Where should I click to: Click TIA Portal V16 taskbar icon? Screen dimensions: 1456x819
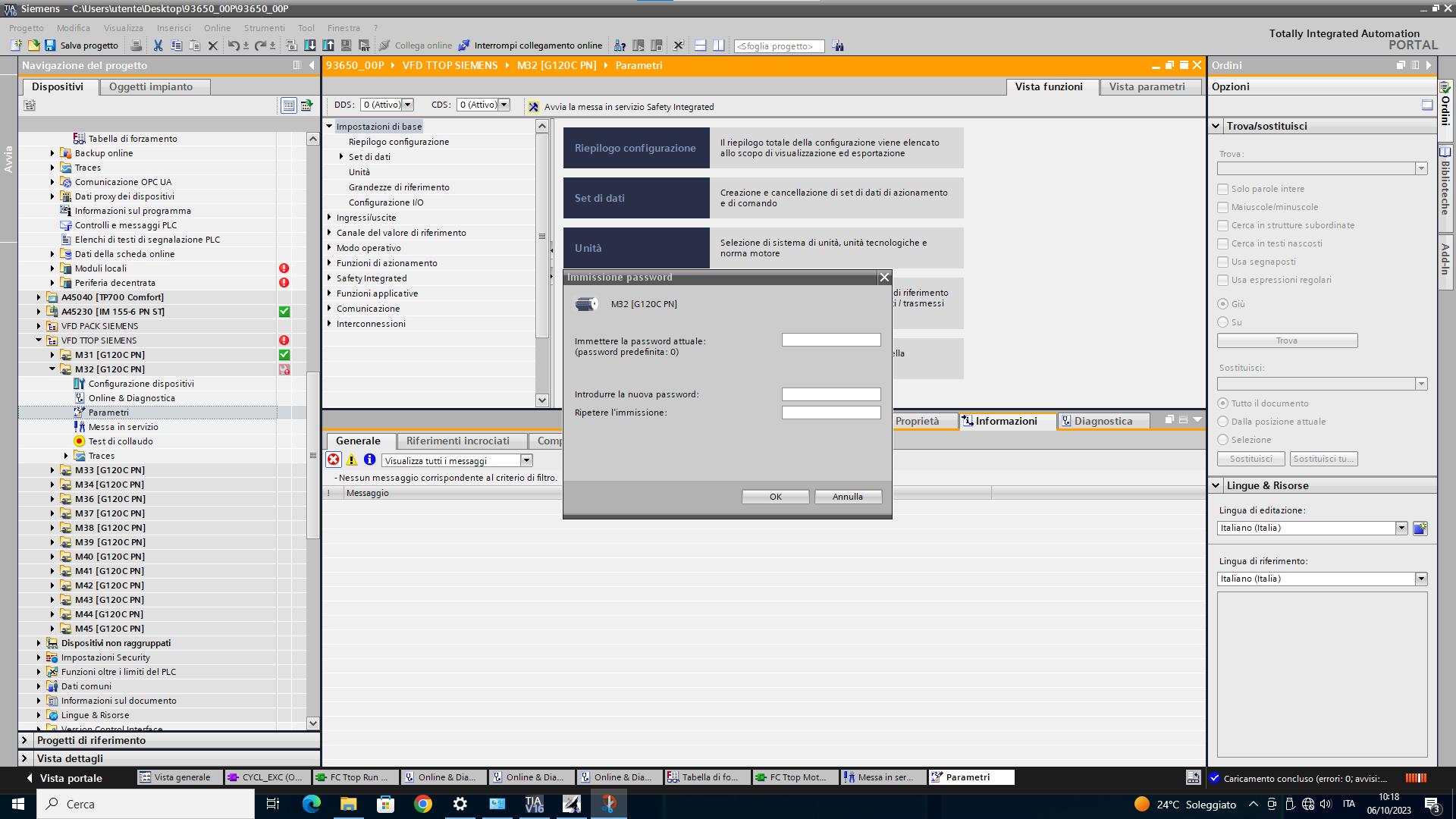pyautogui.click(x=535, y=804)
